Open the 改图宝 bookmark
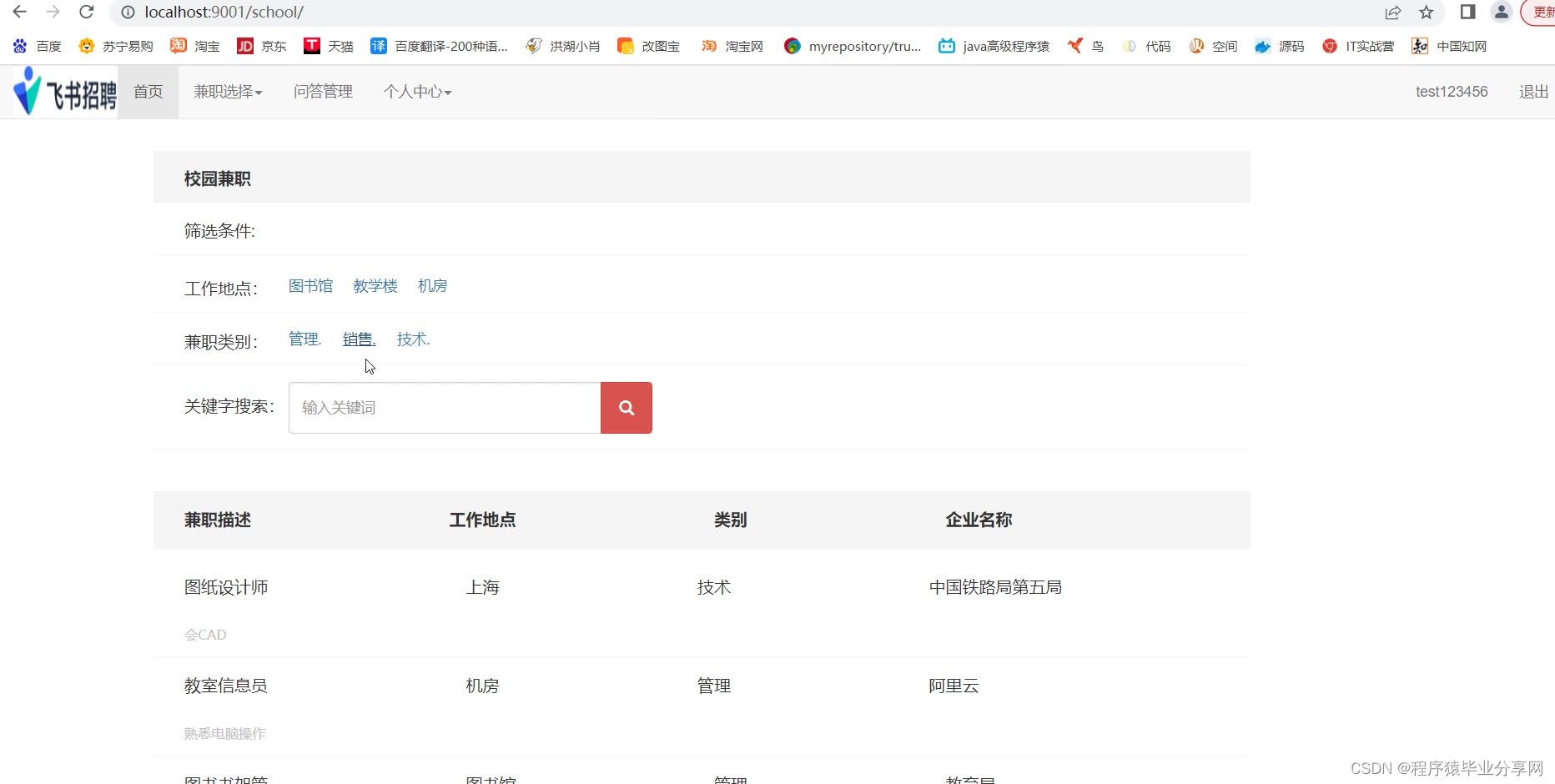Screen dimensions: 1555x784 648,46
